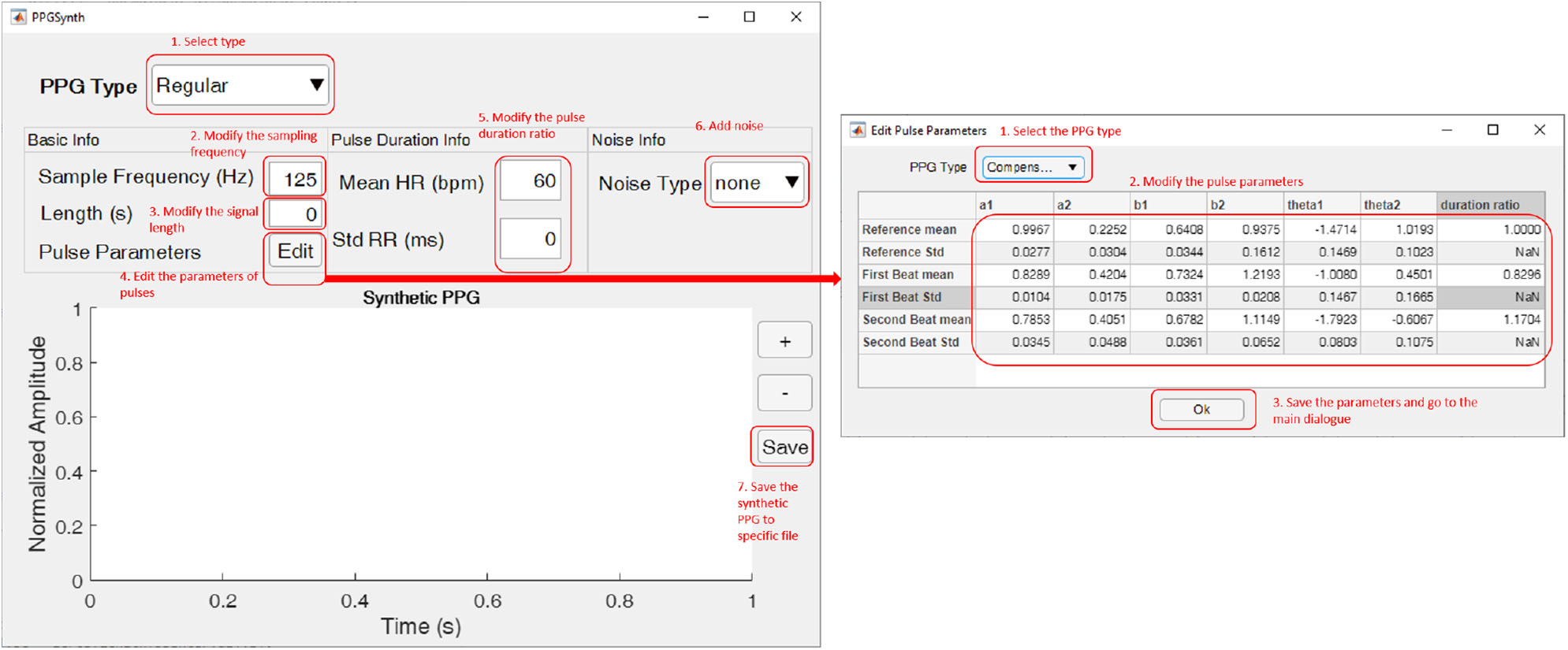Click cell value 0.9375 in Reference mean row
Image resolution: width=1568 pixels, height=650 pixels.
pos(1245,229)
